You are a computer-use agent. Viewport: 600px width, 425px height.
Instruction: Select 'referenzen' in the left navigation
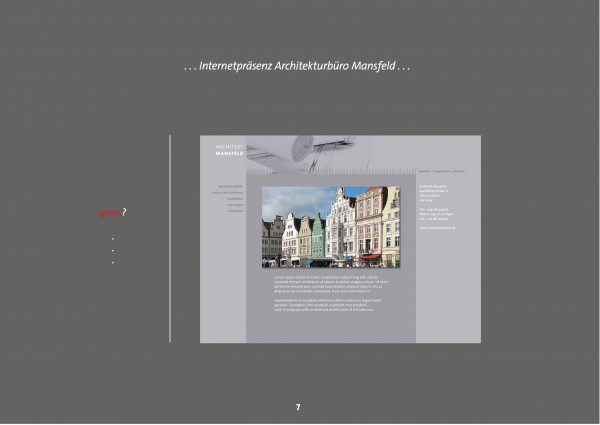coord(234,211)
